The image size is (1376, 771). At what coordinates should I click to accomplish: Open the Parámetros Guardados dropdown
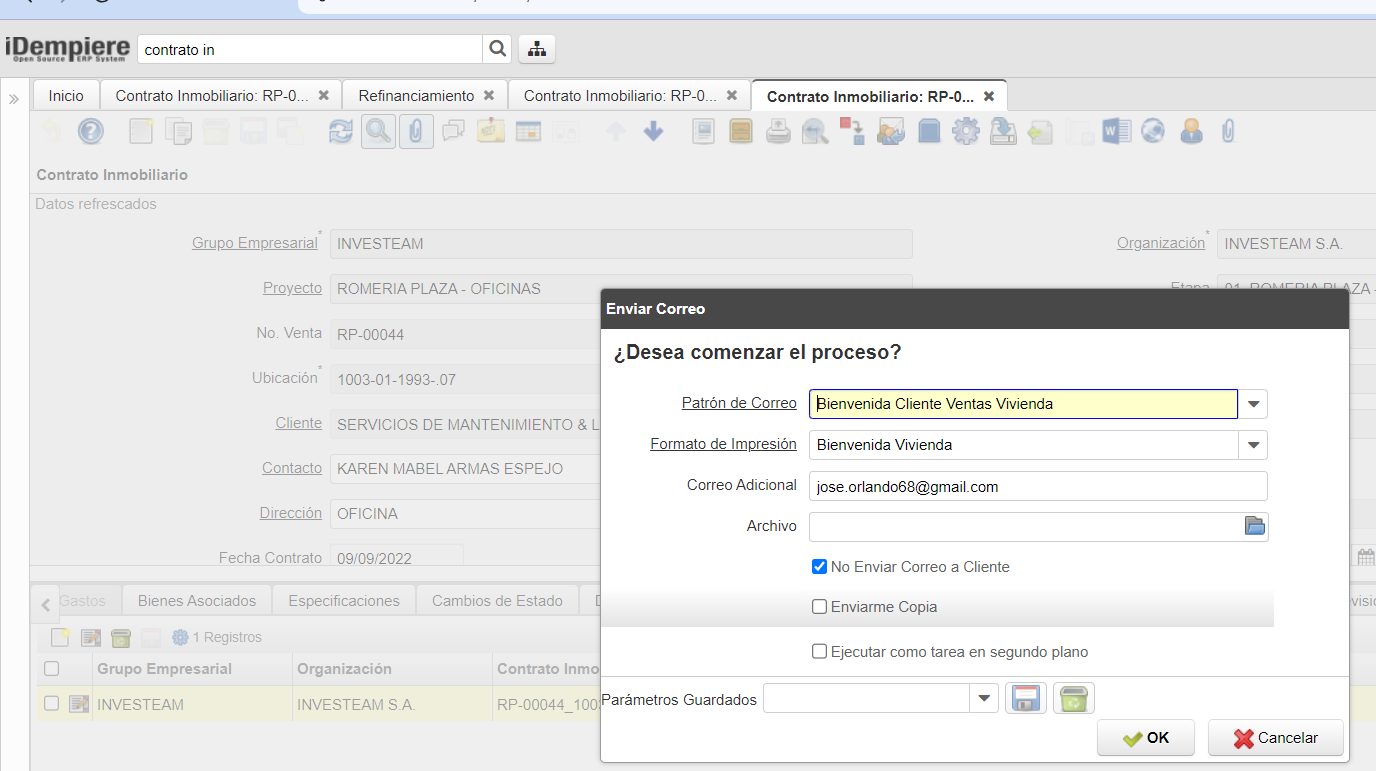[x=984, y=699]
